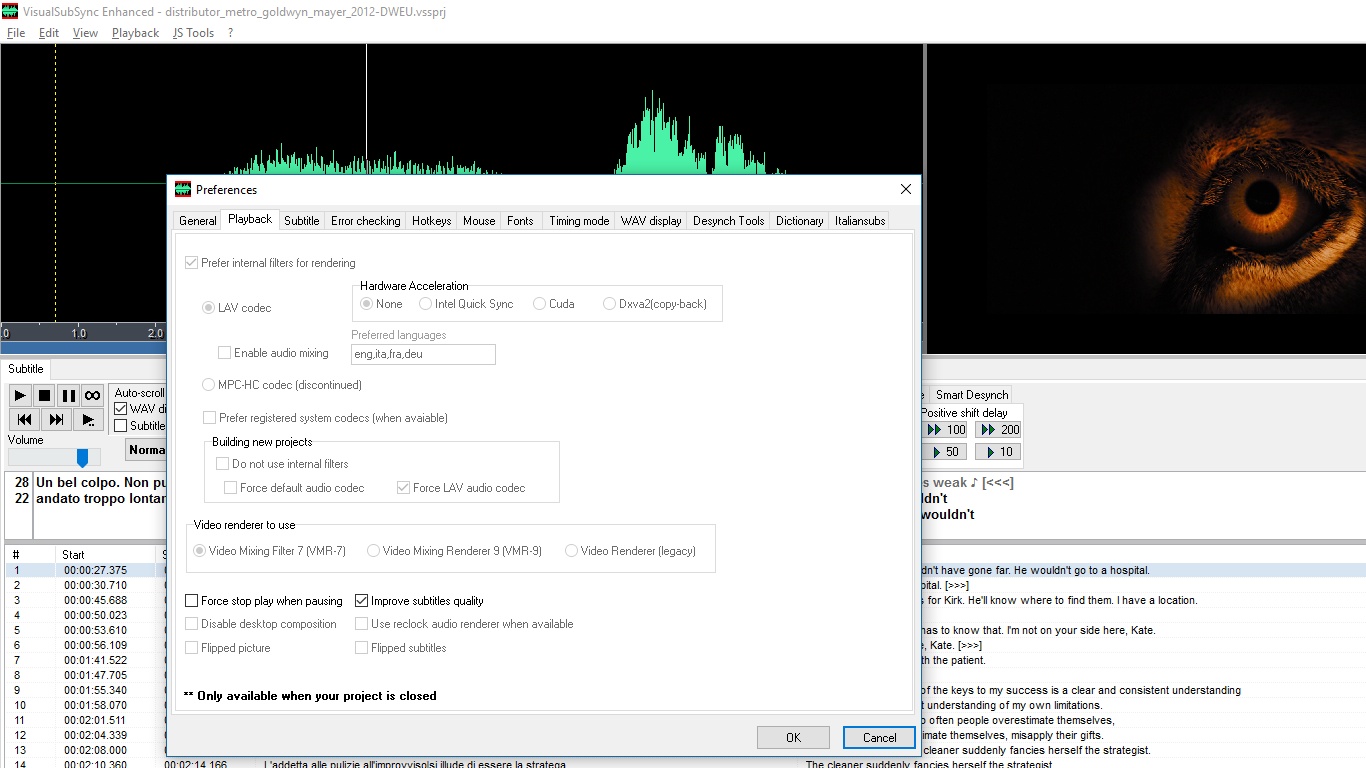Select MPC-HC codec (discontinued) option

tap(282, 385)
